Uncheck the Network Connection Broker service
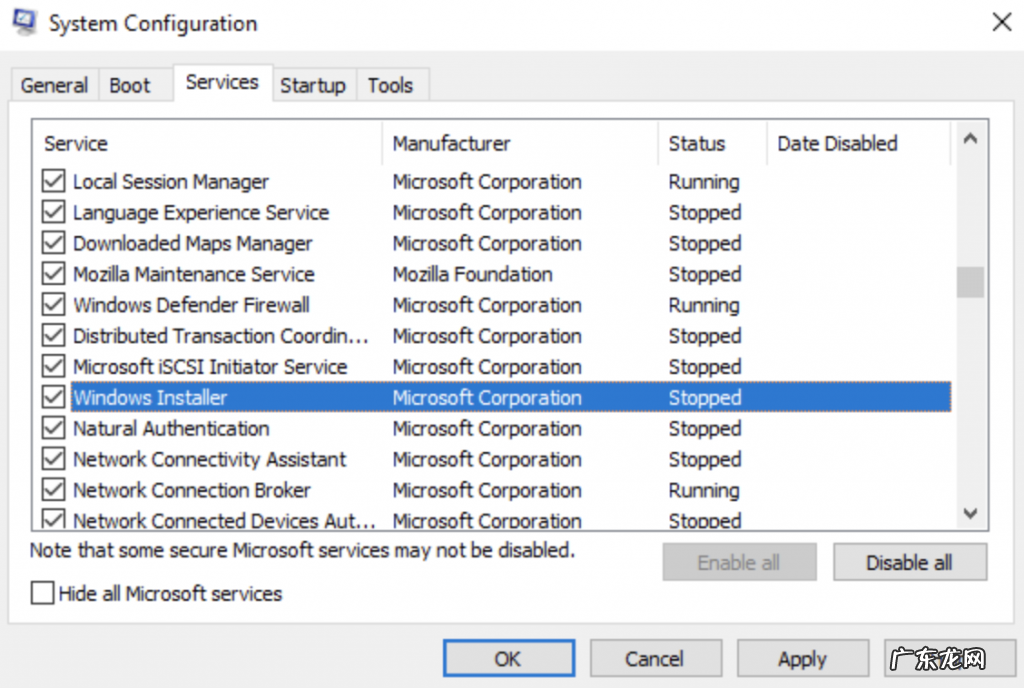Image resolution: width=1024 pixels, height=688 pixels. click(53, 490)
